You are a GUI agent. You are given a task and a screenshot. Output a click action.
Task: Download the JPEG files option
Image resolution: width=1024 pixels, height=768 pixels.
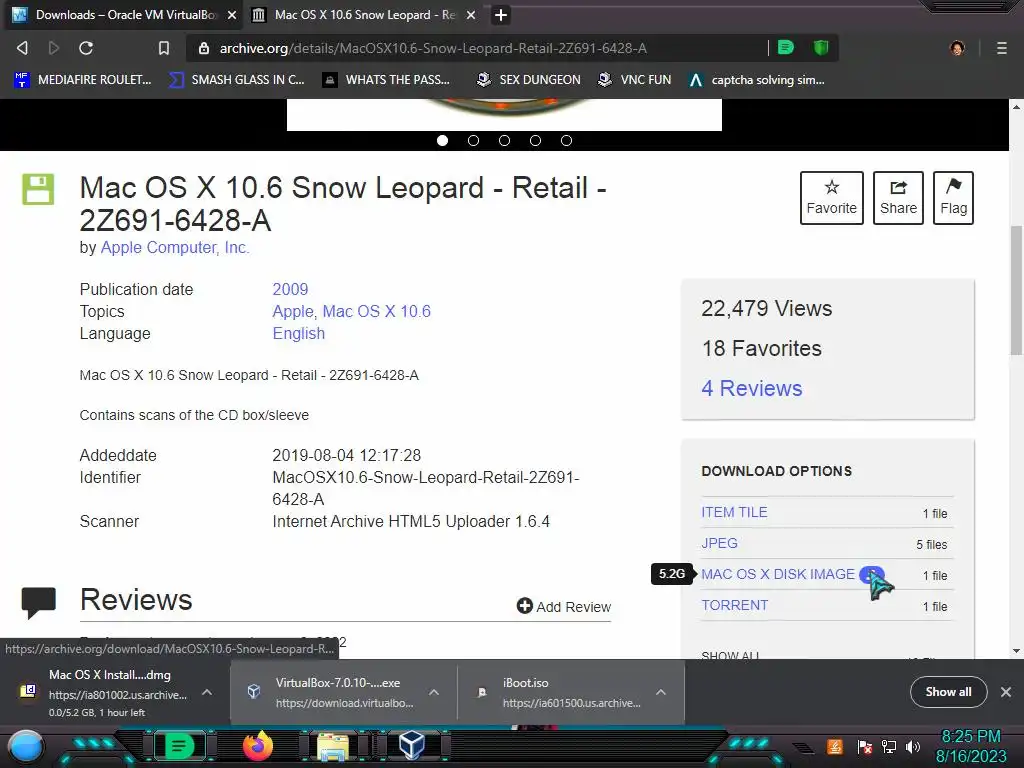pyautogui.click(x=719, y=543)
